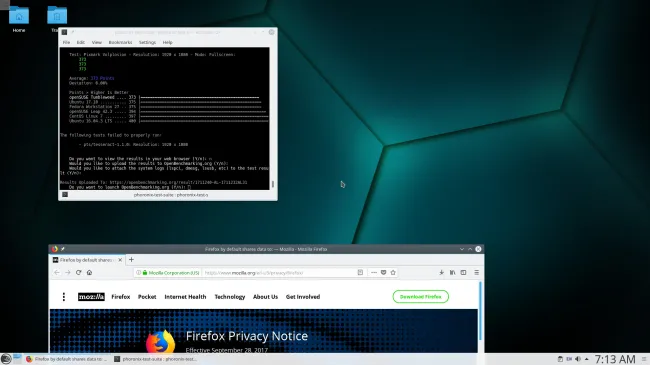The height and width of the screenshot is (365, 650).
Task: Click the pin icon in Konsole titlebar
Action: [x=73, y=32]
